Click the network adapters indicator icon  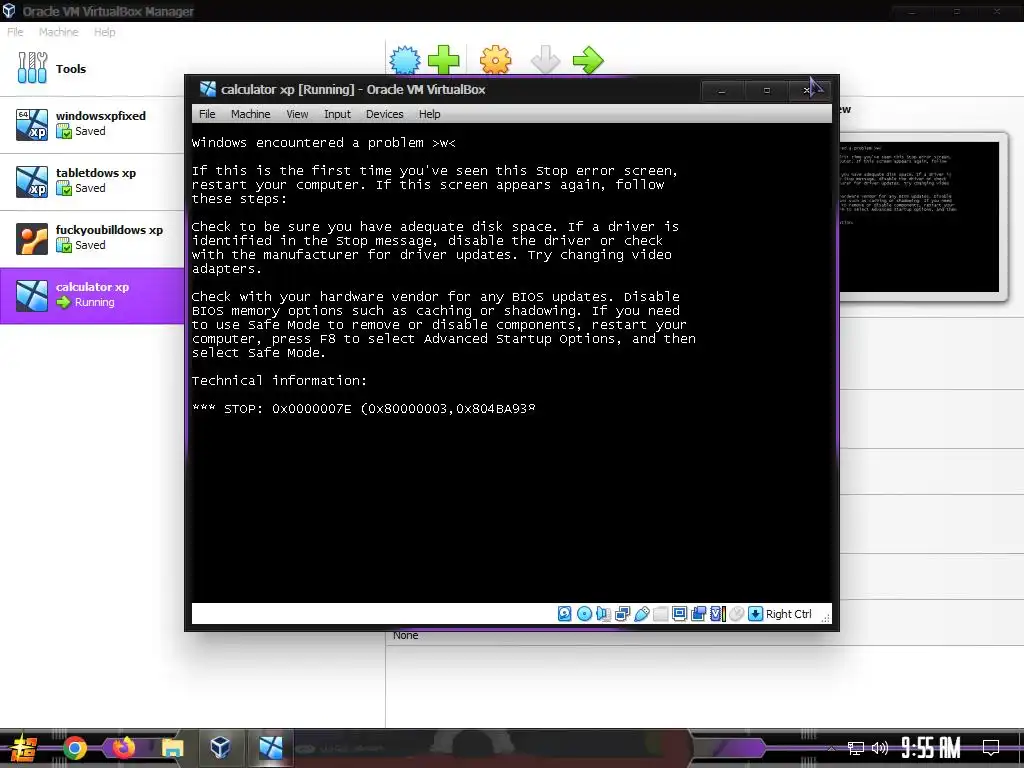pos(622,614)
